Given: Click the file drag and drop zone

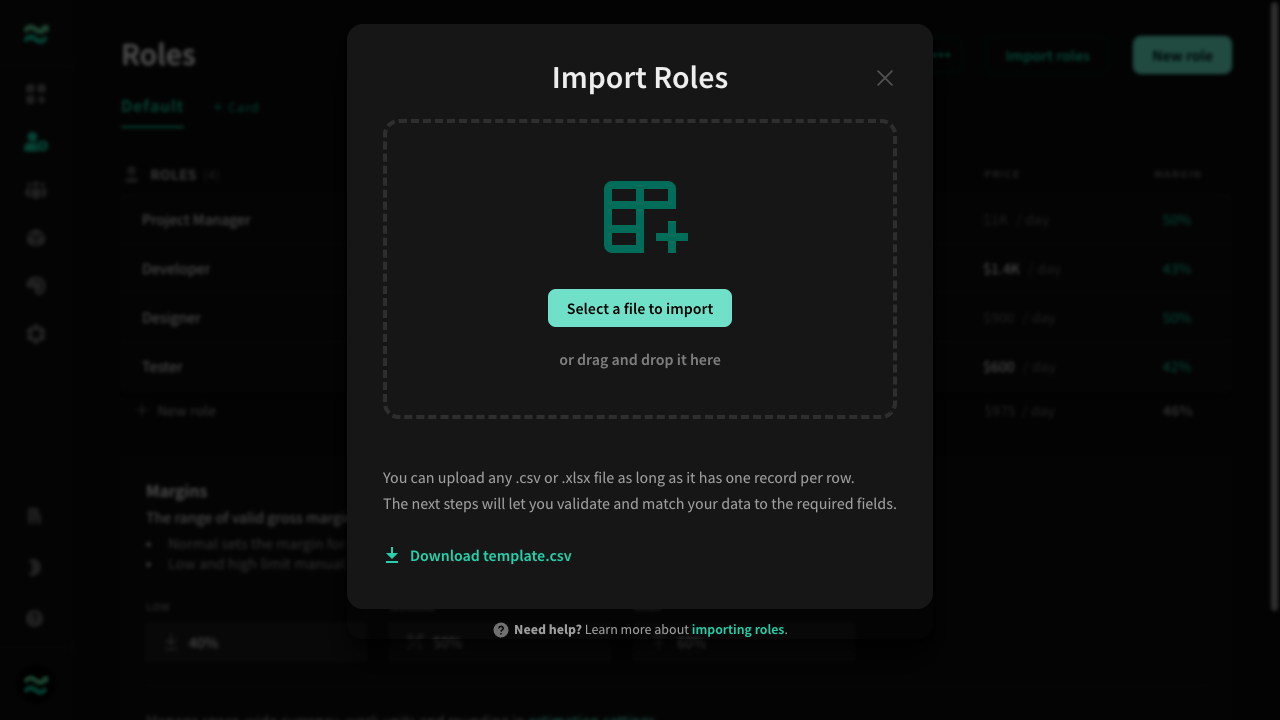Looking at the screenshot, I should [640, 269].
